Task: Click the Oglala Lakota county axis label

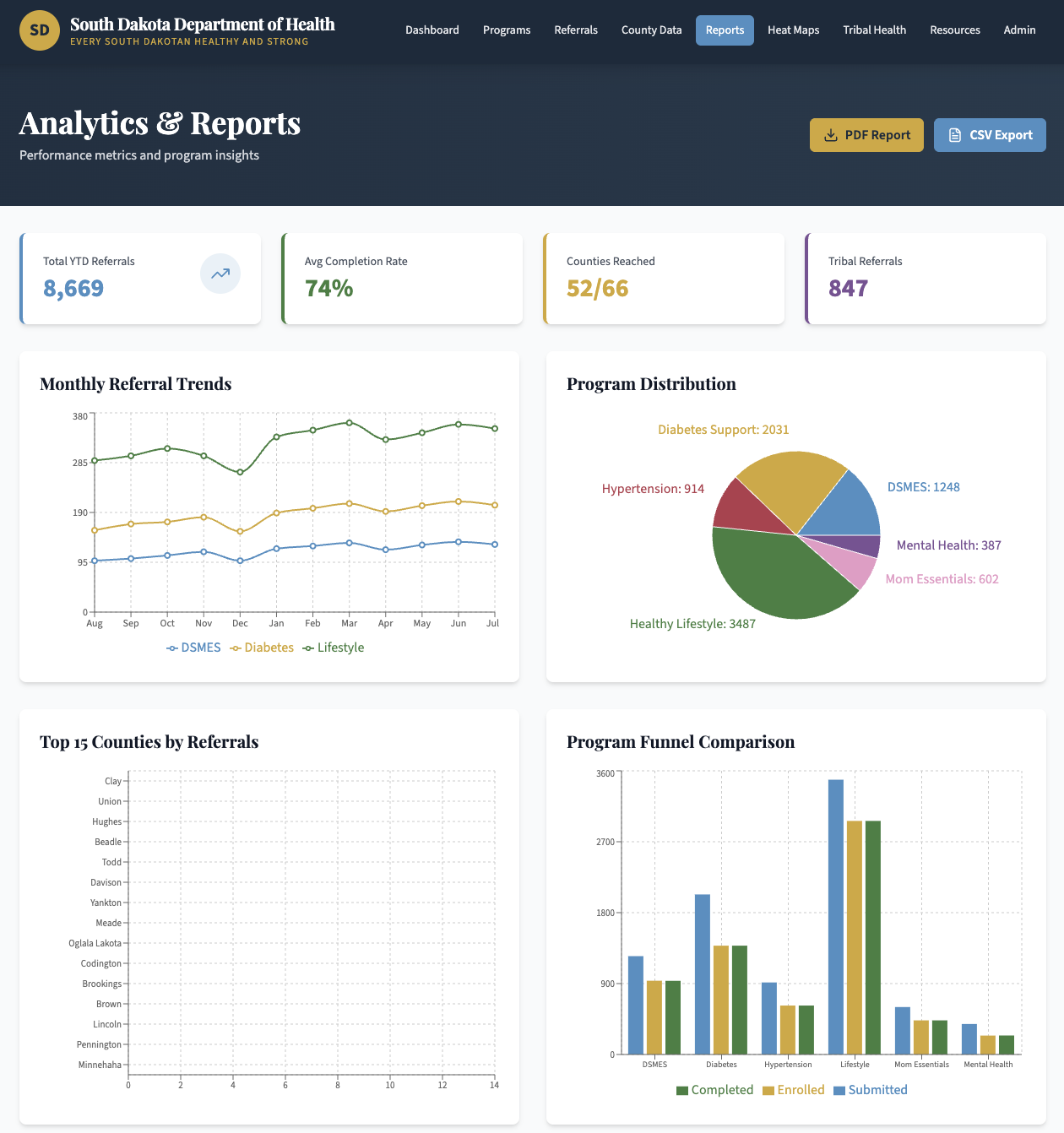Action: (x=95, y=943)
